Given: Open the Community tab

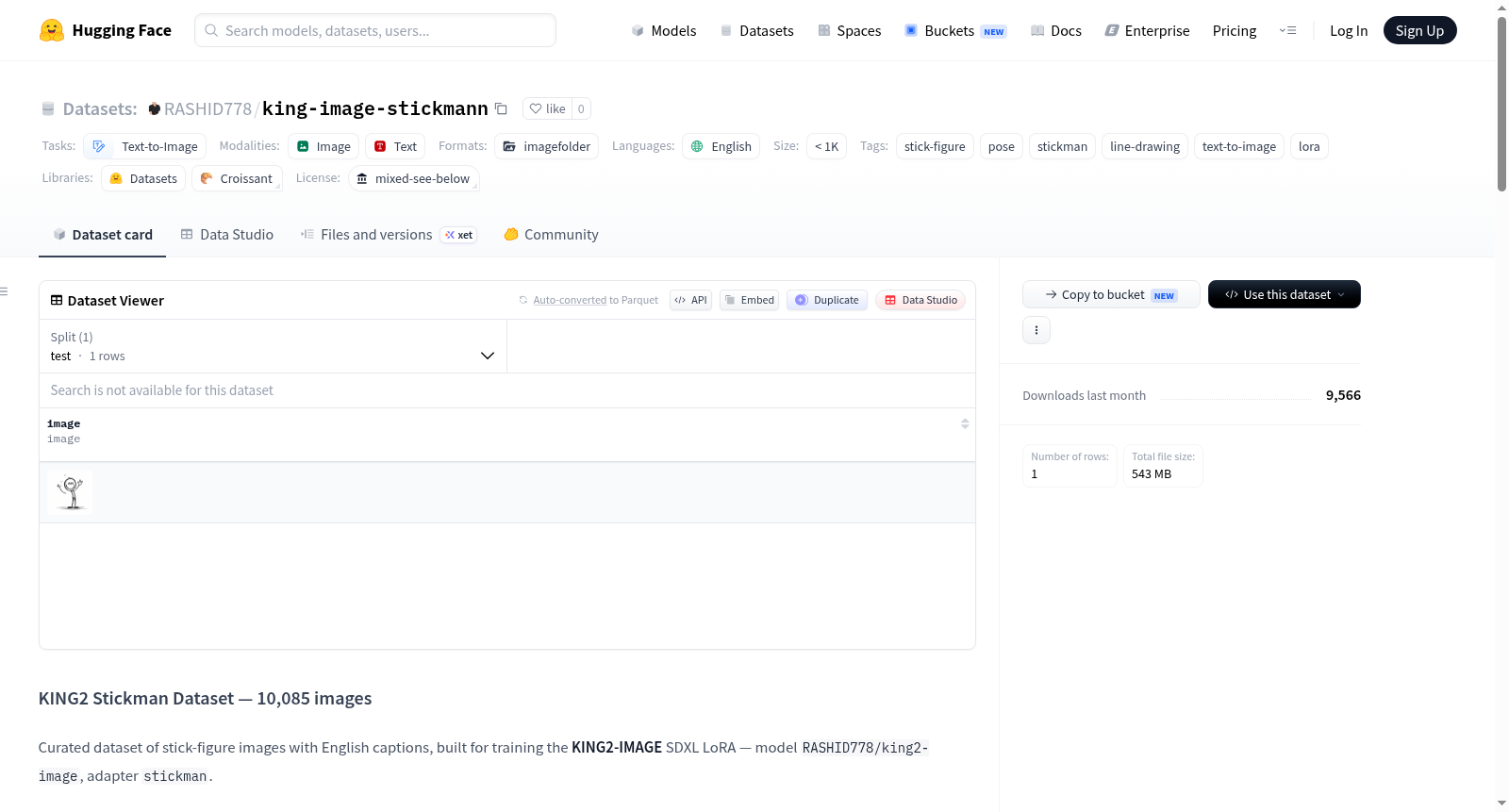Looking at the screenshot, I should point(551,235).
